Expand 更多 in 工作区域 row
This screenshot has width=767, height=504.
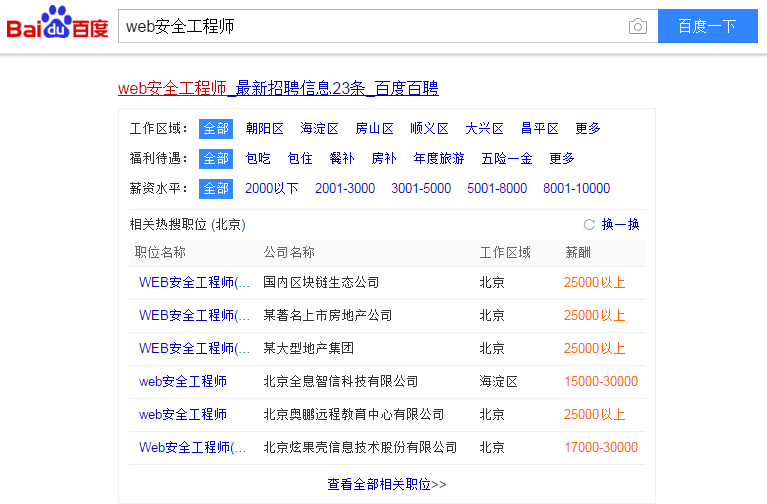tap(587, 129)
